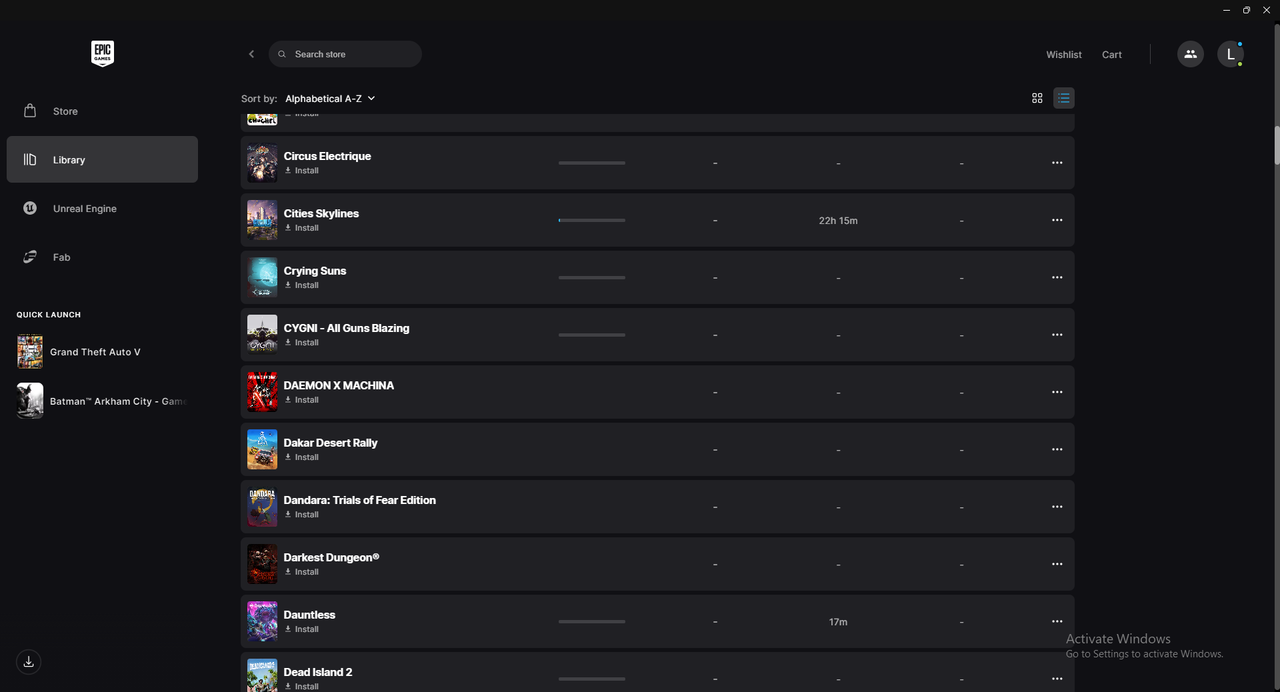Install Circus Electrique
This screenshot has height=692, width=1280.
coord(302,171)
